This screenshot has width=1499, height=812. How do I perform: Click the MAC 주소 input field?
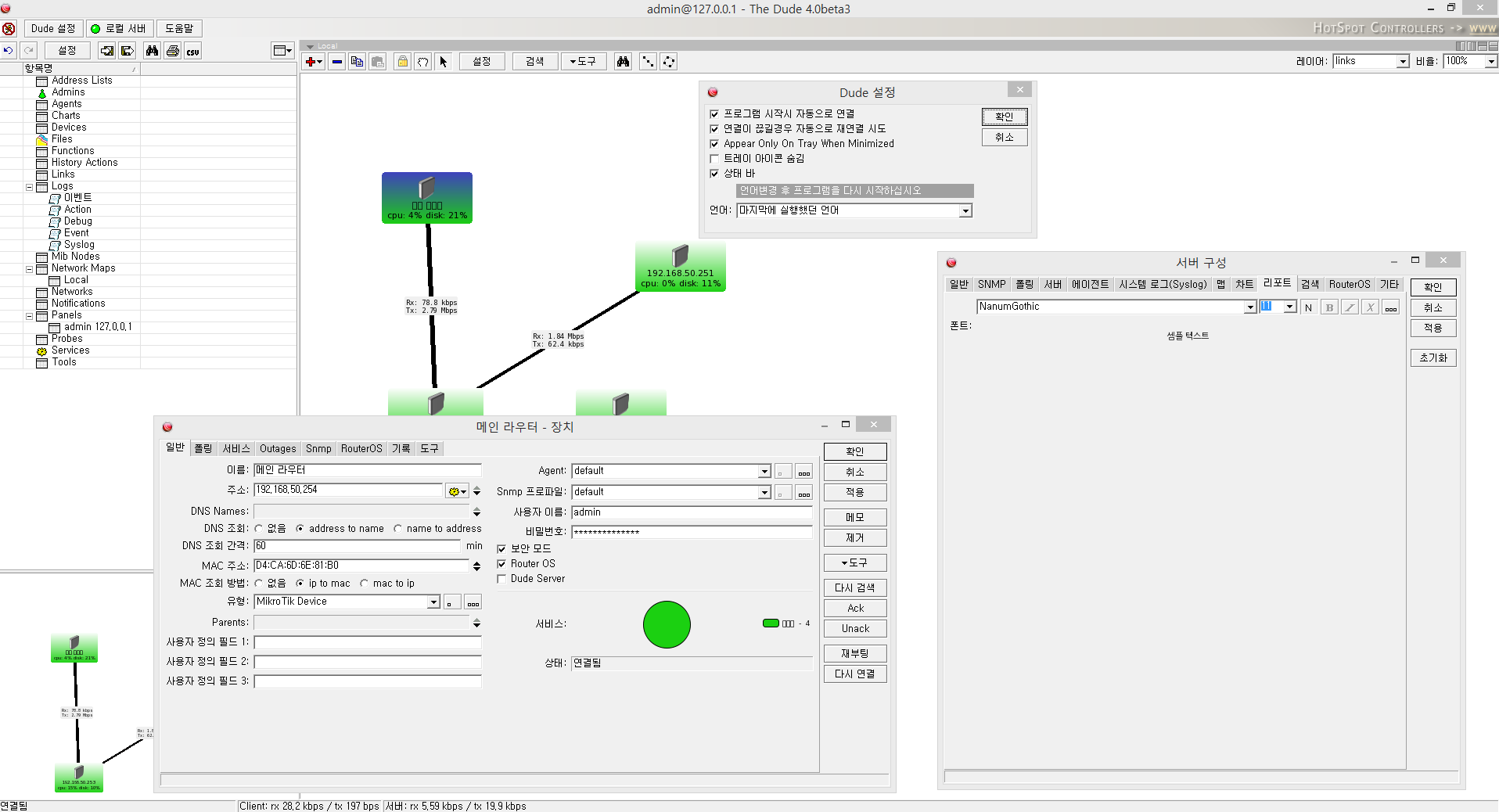point(361,566)
